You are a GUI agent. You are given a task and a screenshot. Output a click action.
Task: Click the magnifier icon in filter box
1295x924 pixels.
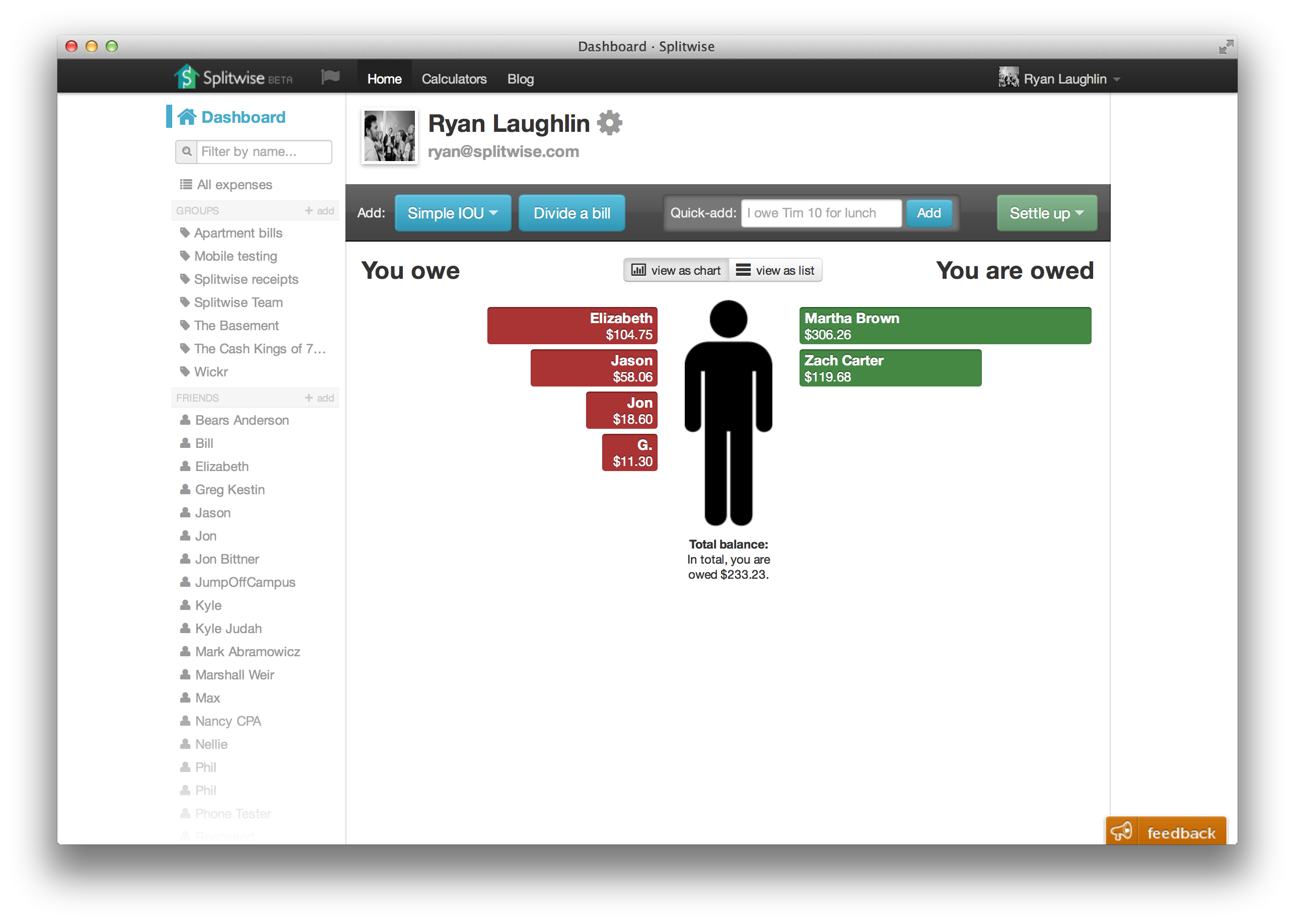click(x=187, y=152)
